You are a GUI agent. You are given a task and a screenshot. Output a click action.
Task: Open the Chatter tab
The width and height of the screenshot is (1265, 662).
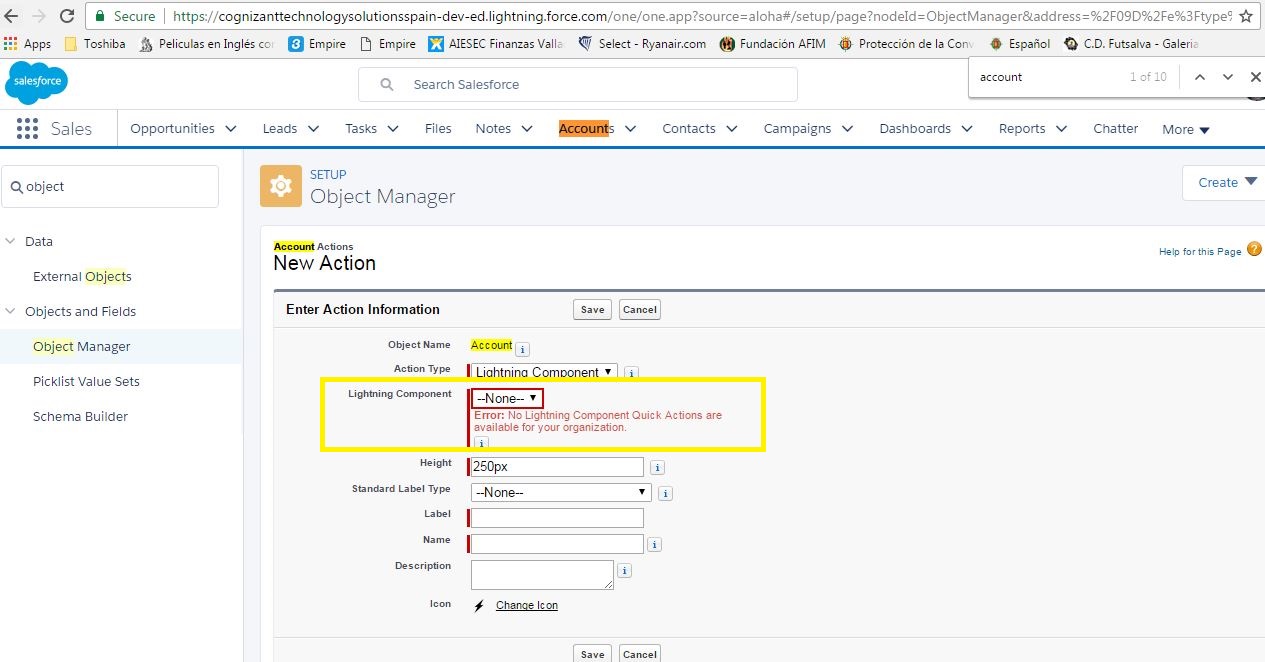(1116, 129)
